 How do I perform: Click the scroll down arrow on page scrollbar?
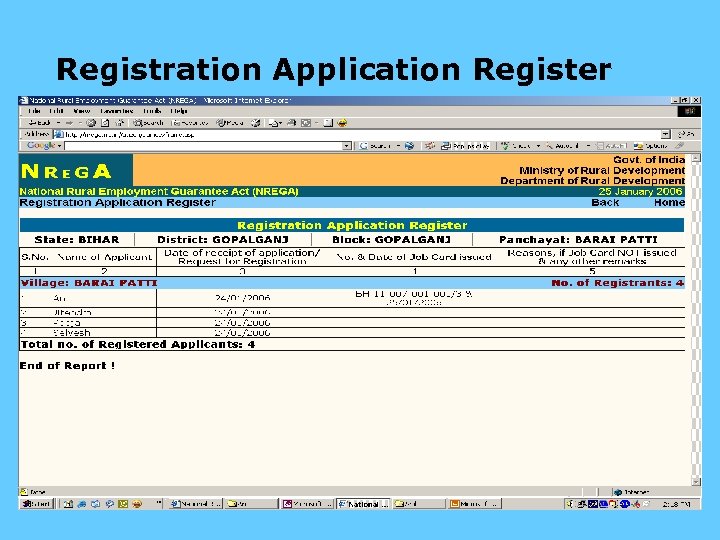[696, 482]
